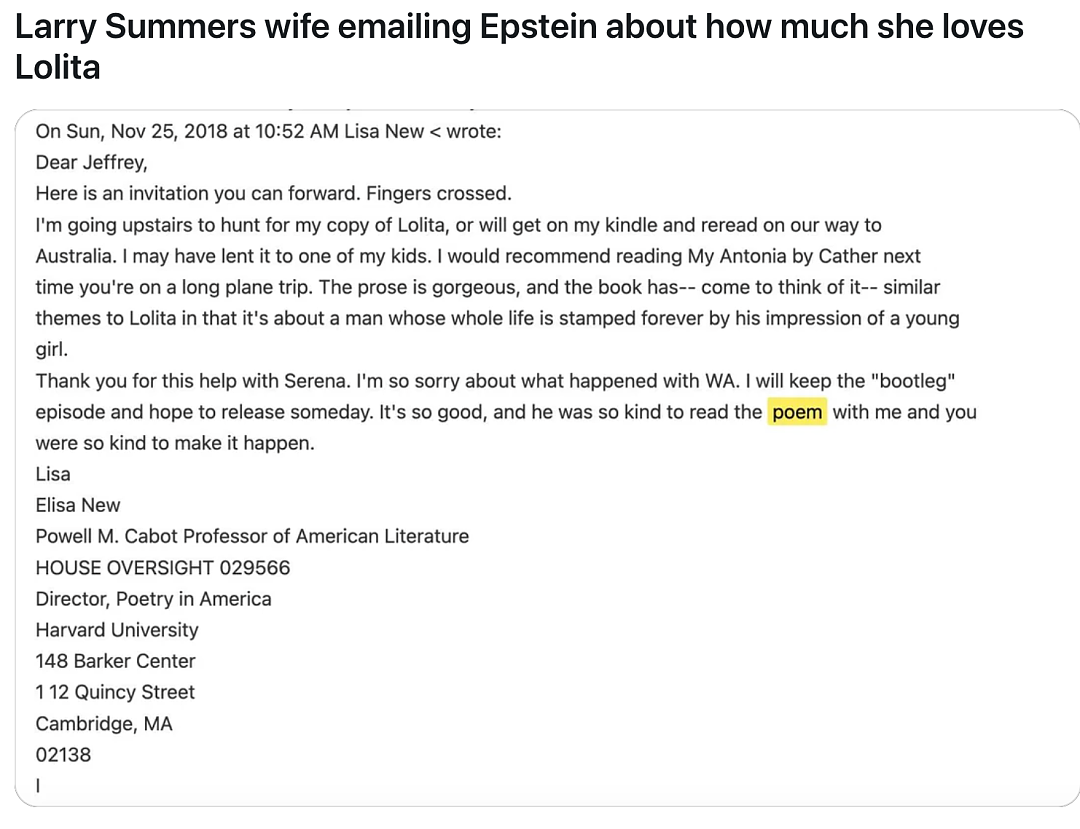Click the "1 12 Quincy Street" address line
The image size is (1080, 829).
pyautogui.click(x=115, y=691)
